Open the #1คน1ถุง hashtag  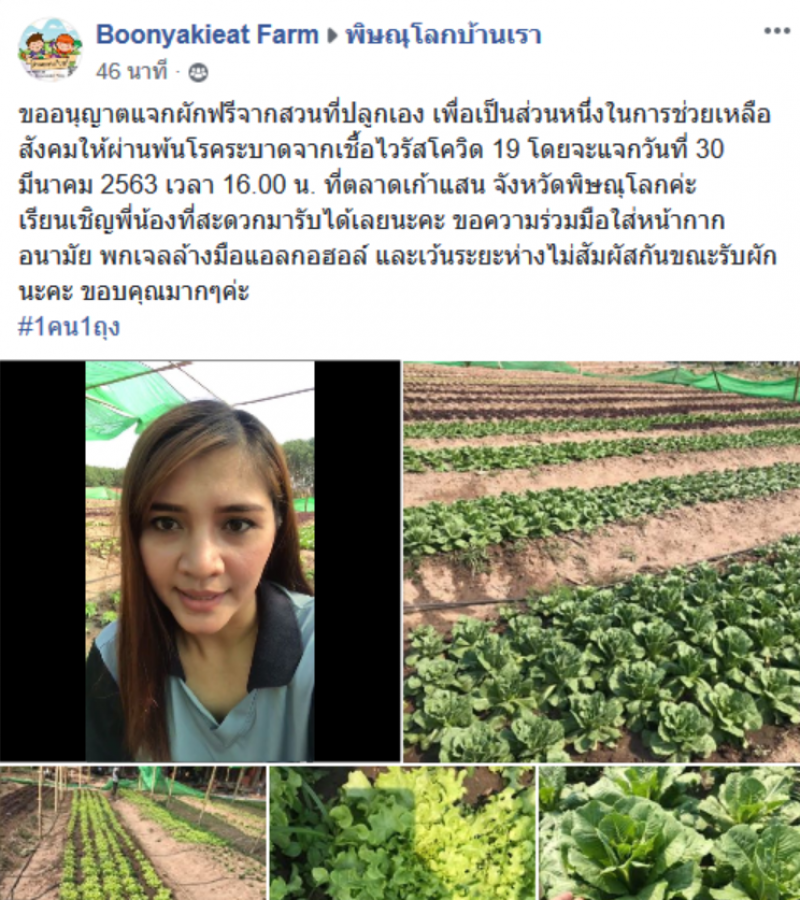point(69,327)
